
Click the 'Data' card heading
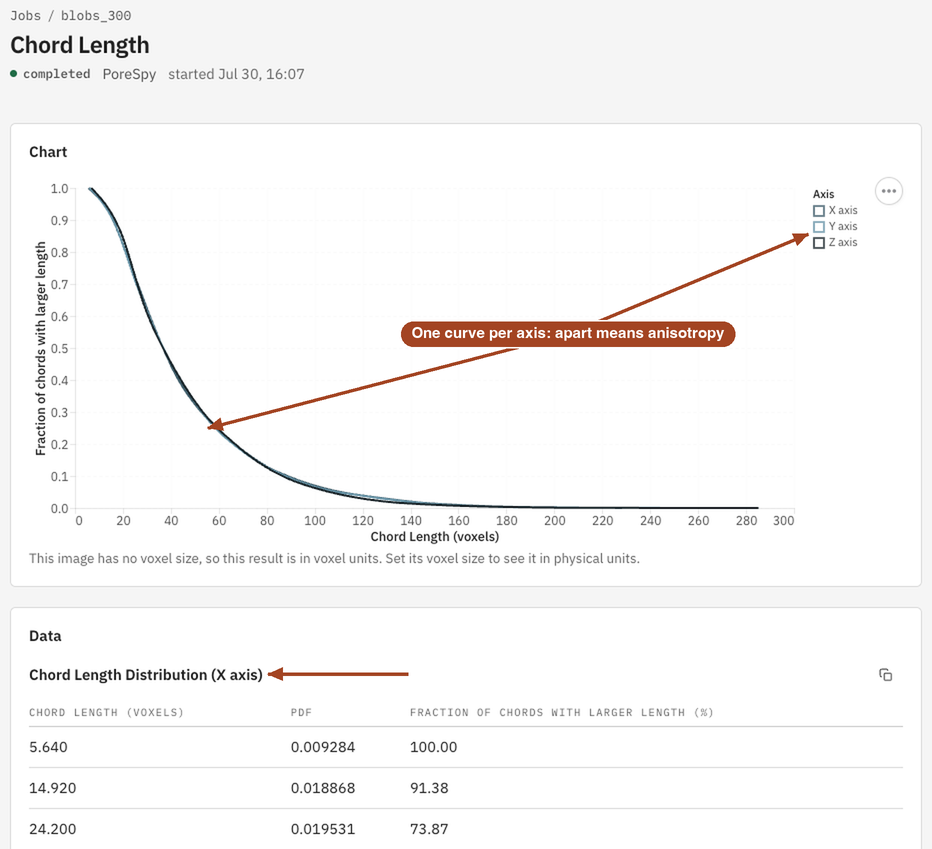tap(45, 636)
